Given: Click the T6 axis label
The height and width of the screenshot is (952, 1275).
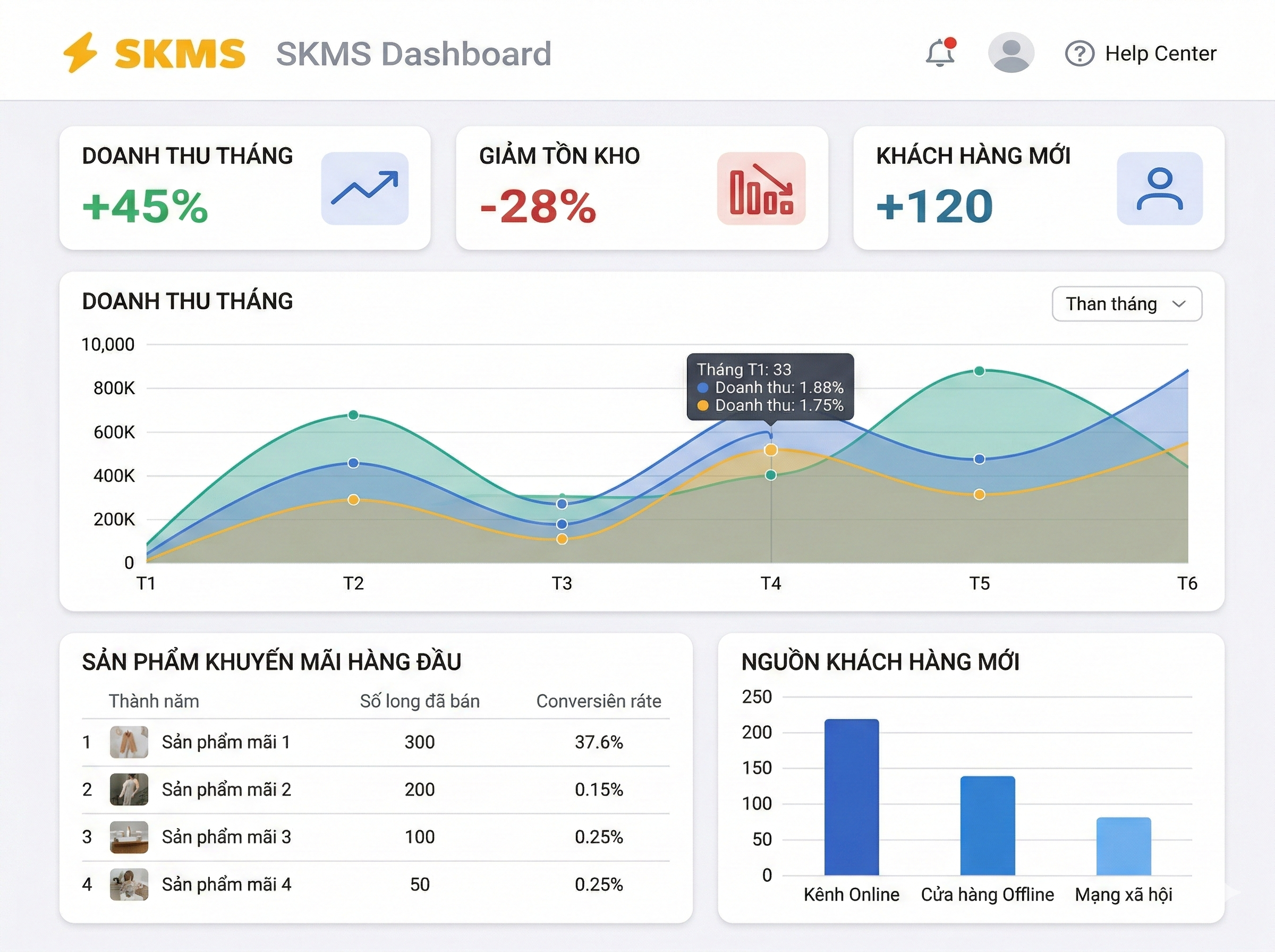Looking at the screenshot, I should (x=1187, y=583).
